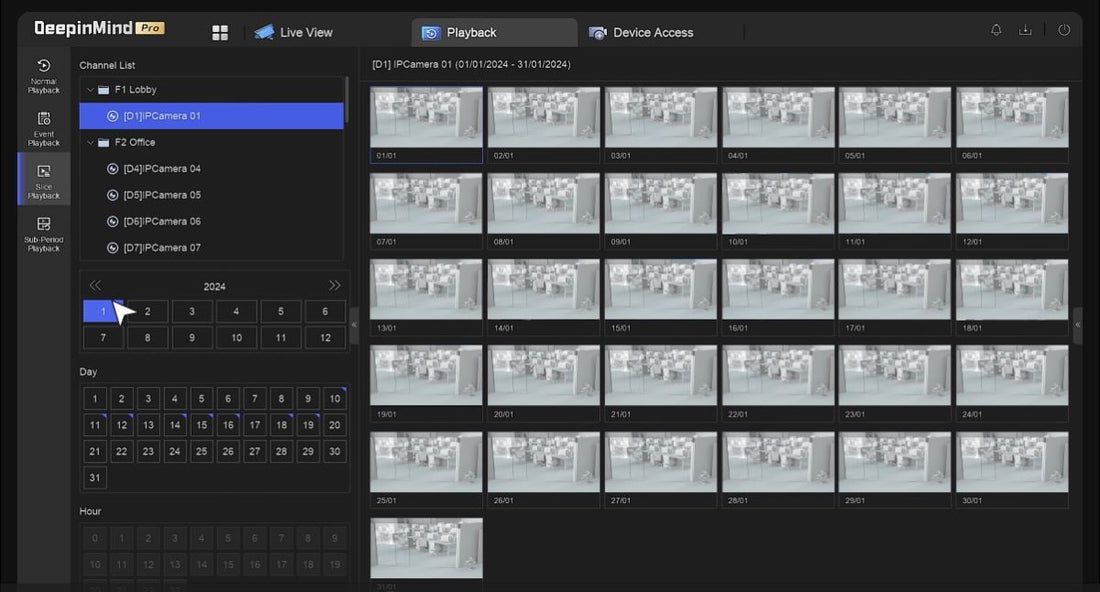Collapse the F2 Office folder
The height and width of the screenshot is (592, 1100).
point(90,142)
